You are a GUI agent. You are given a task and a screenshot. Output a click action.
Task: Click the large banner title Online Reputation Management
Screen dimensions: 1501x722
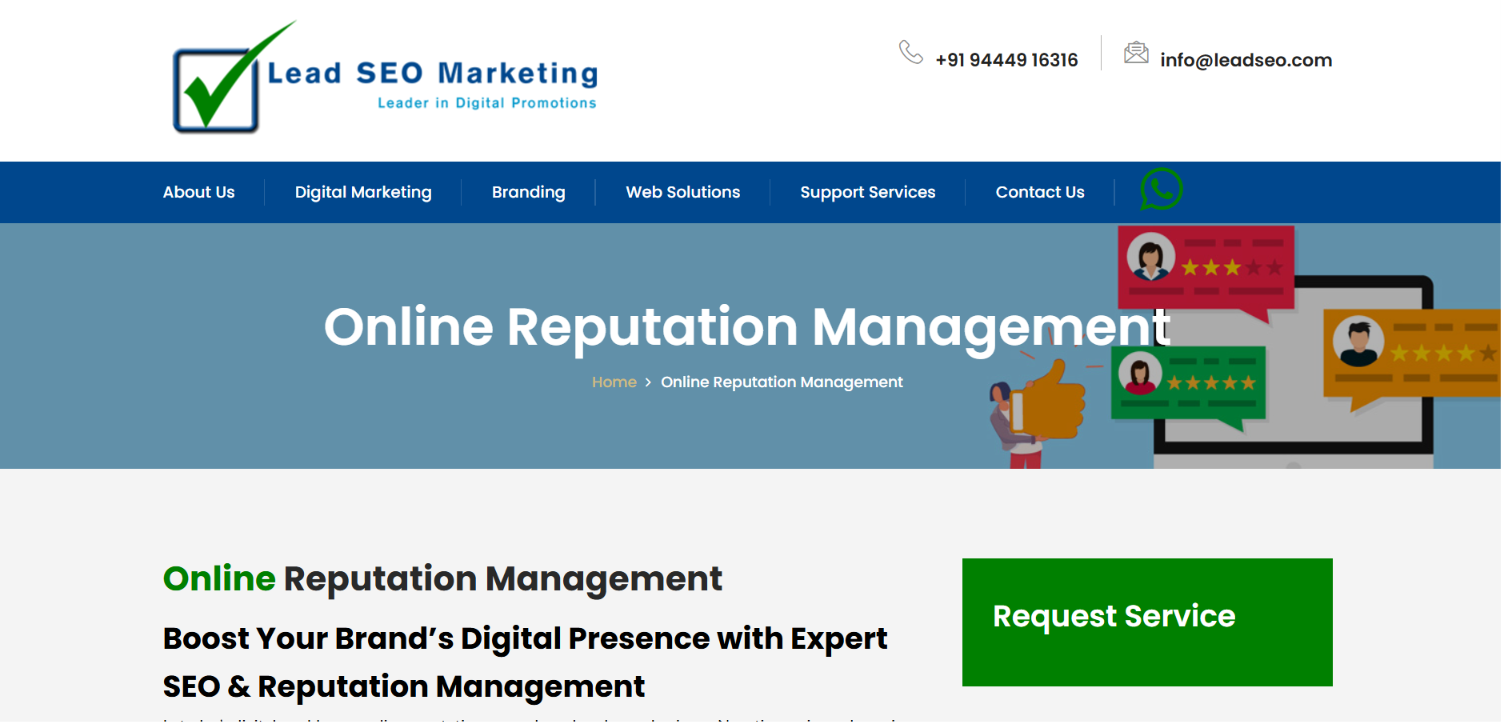pyautogui.click(x=747, y=327)
